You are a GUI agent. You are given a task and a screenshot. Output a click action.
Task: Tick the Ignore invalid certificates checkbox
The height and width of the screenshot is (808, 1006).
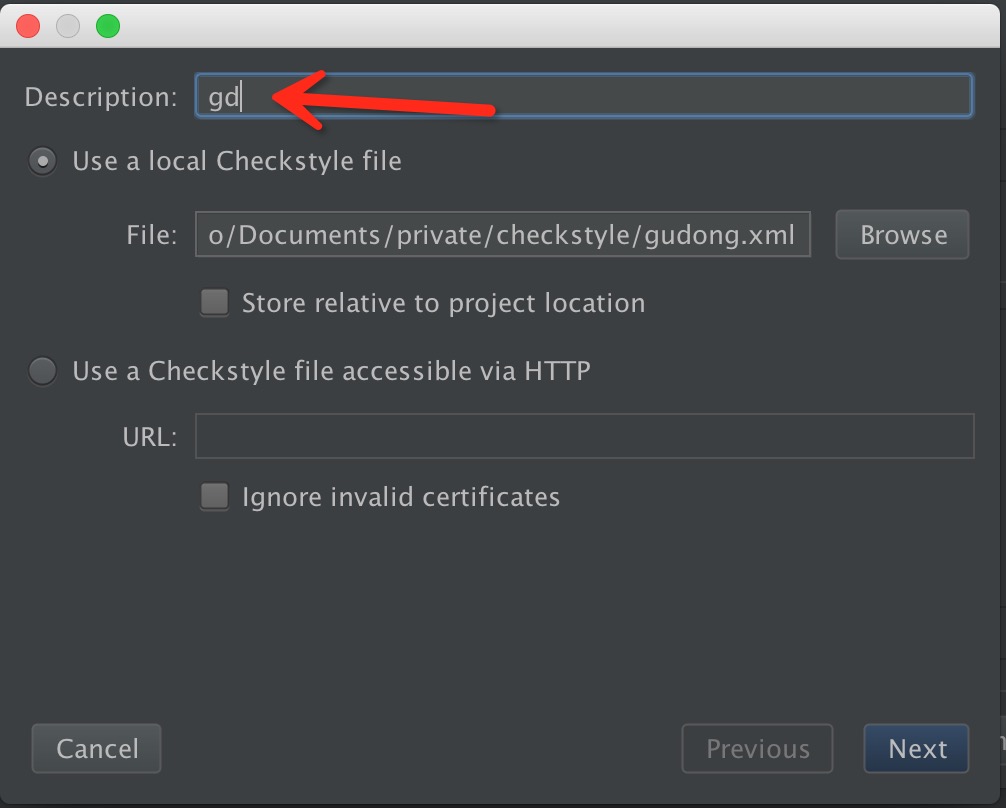pyautogui.click(x=215, y=497)
